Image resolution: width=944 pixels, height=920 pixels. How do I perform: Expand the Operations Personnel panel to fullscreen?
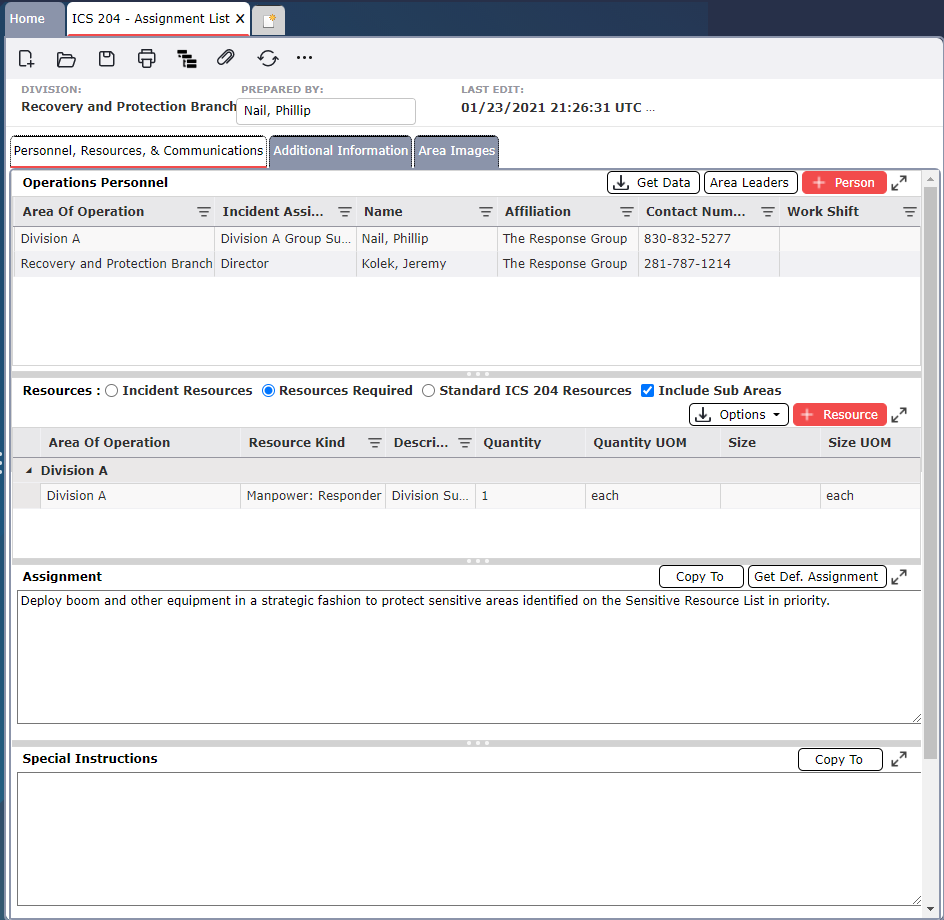click(899, 183)
